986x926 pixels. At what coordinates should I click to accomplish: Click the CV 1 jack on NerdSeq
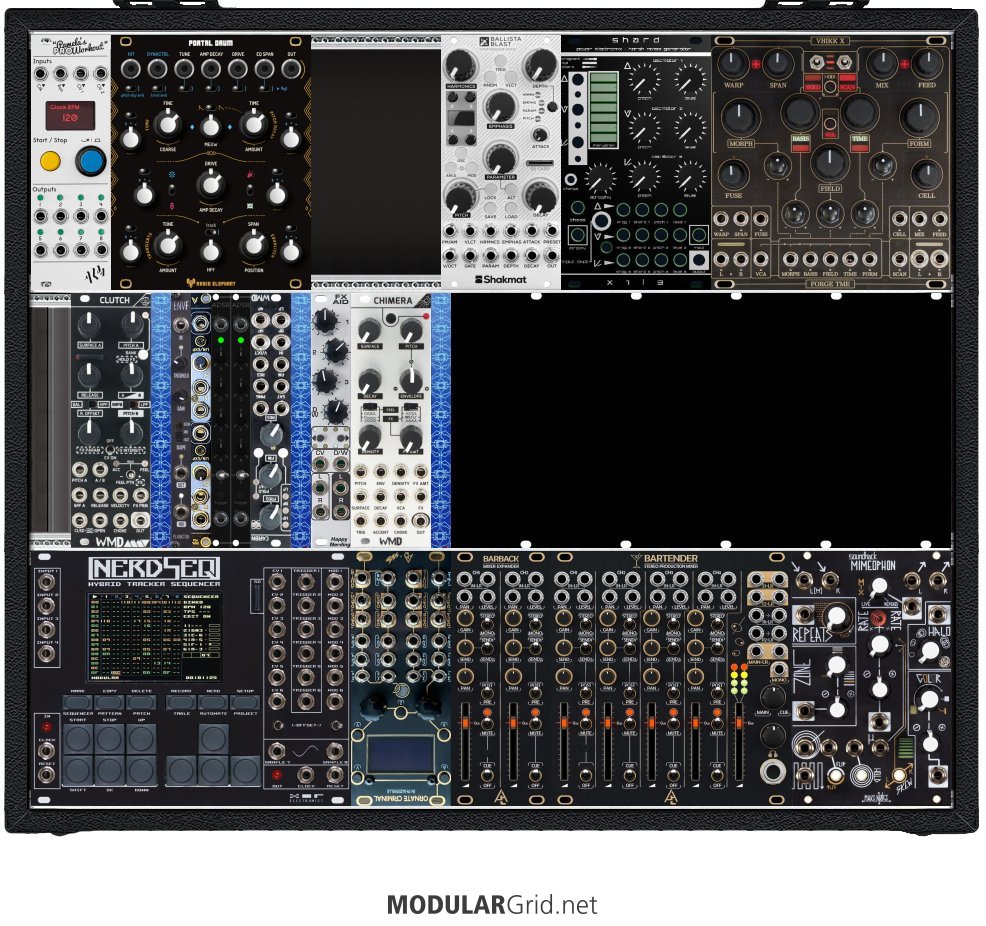[x=276, y=580]
